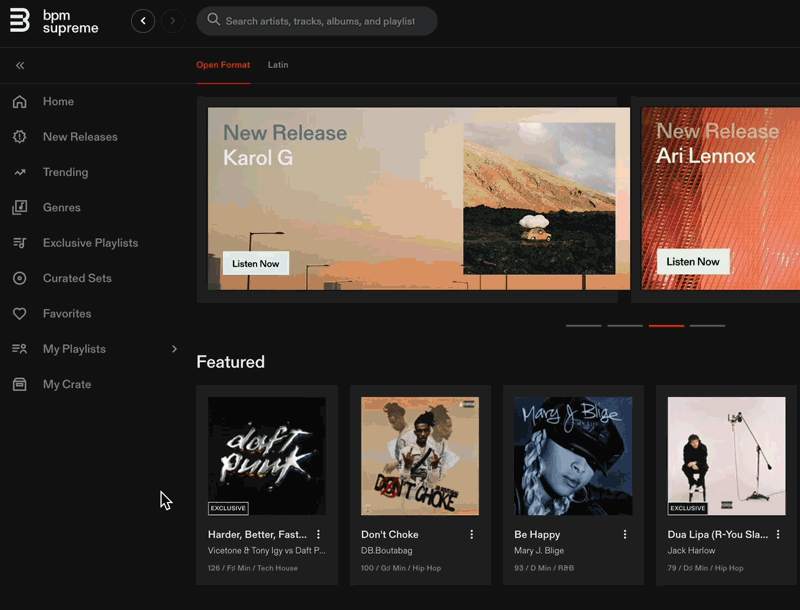The height and width of the screenshot is (610, 800).
Task: Select the active orange carousel indicator
Action: (666, 325)
